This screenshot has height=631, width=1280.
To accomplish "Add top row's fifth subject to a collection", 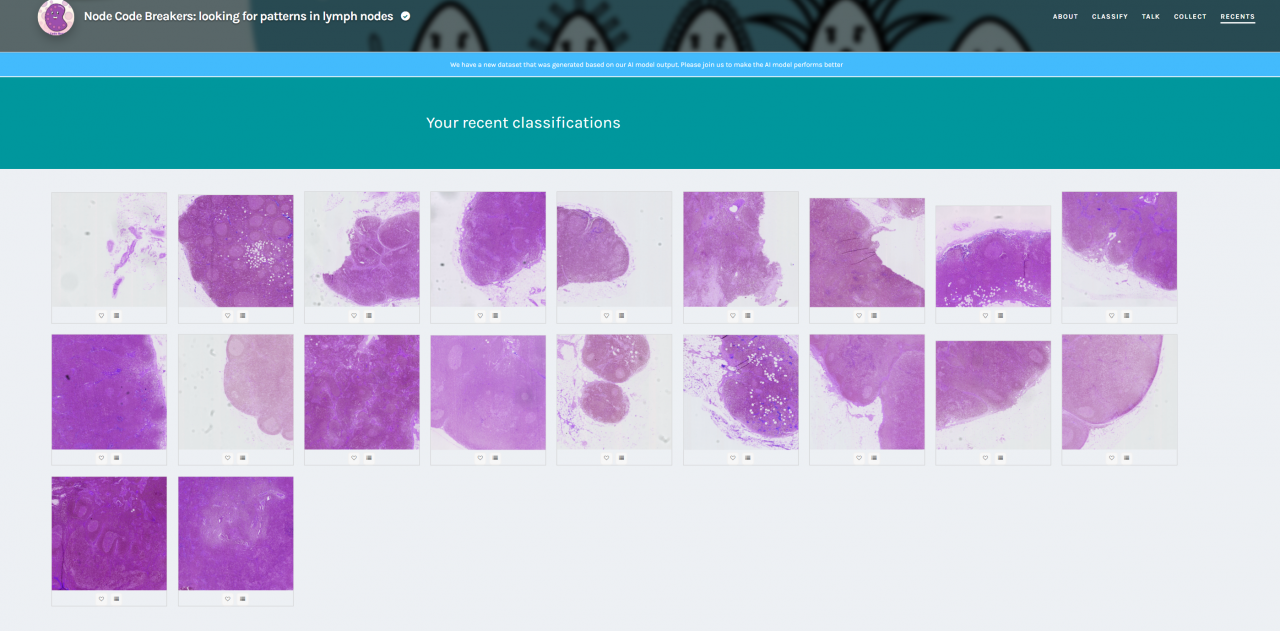I will click(621, 315).
